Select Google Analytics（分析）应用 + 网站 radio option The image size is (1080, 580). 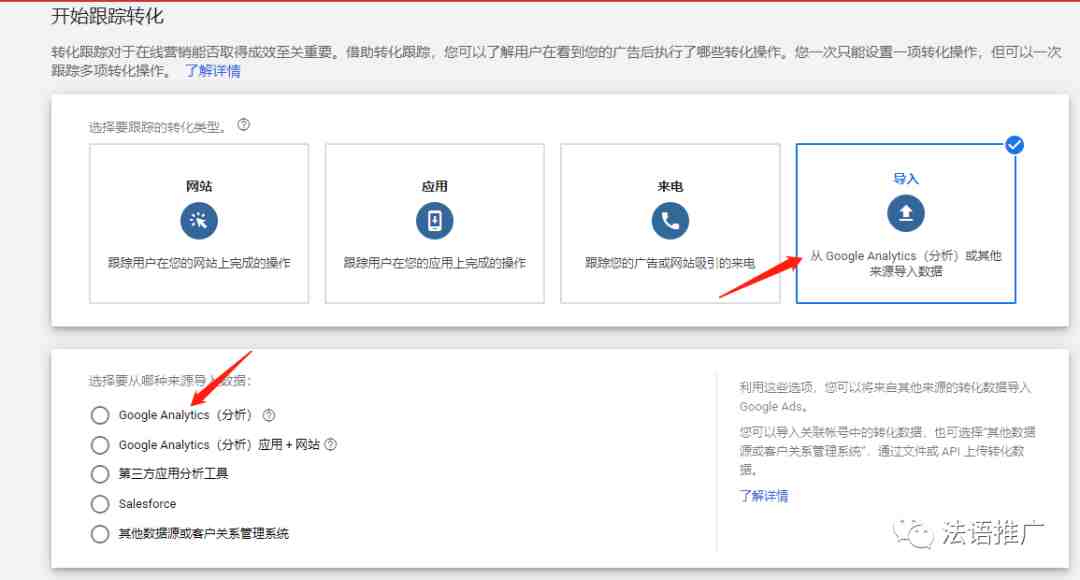click(x=100, y=445)
